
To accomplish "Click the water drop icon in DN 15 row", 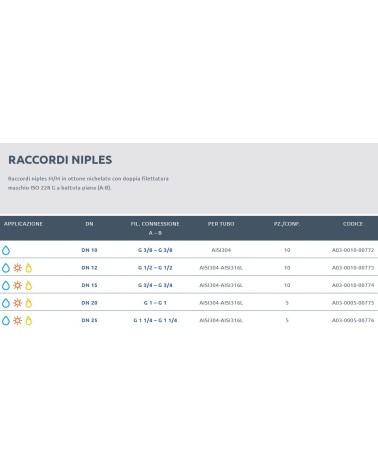I will click(x=6, y=286).
